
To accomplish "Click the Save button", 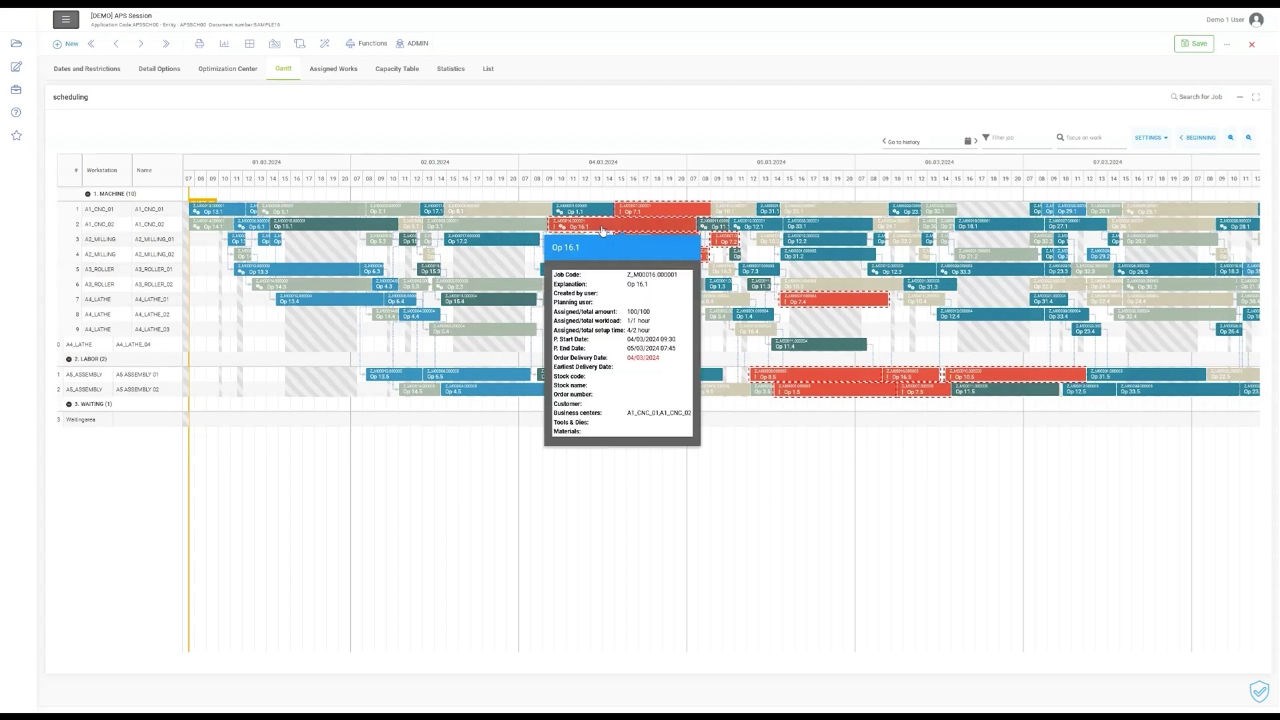I will coord(1194,44).
